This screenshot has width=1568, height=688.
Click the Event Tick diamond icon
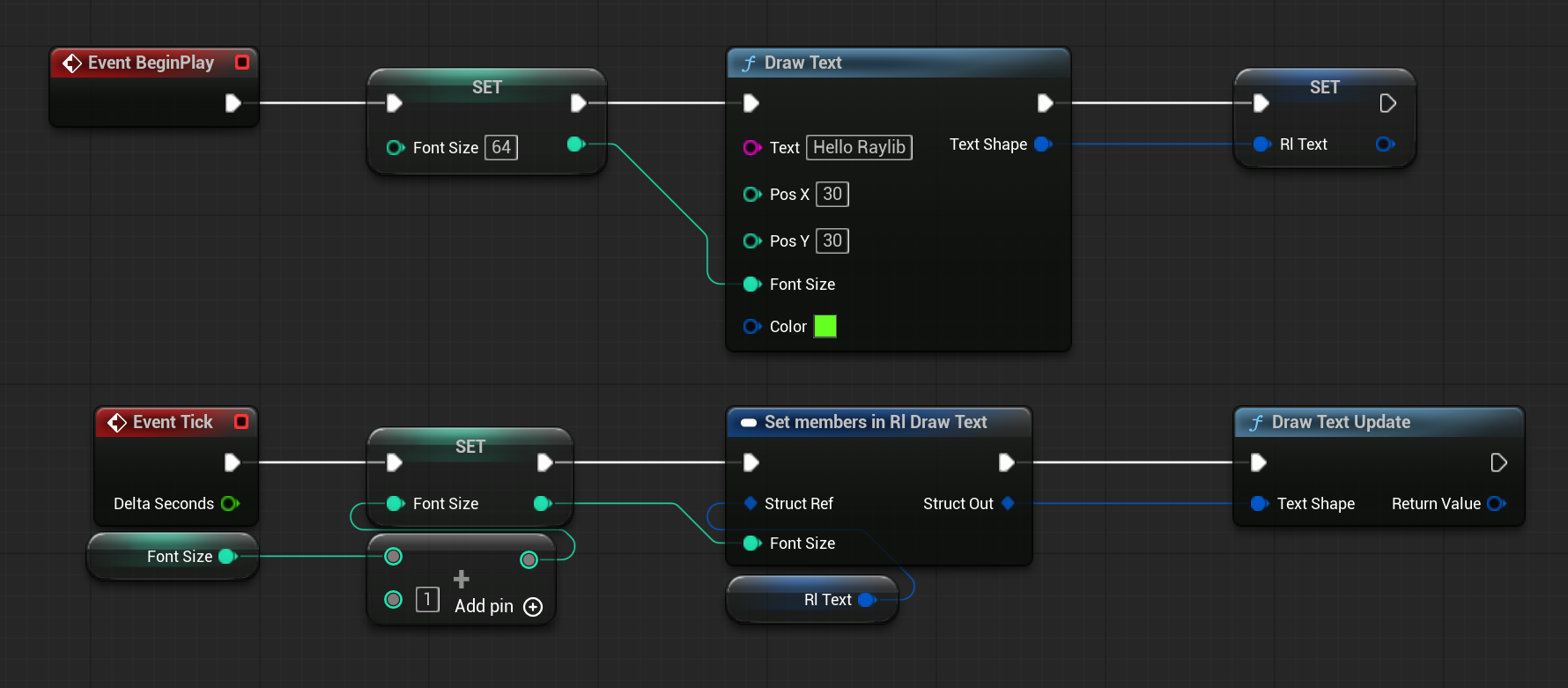(x=117, y=423)
